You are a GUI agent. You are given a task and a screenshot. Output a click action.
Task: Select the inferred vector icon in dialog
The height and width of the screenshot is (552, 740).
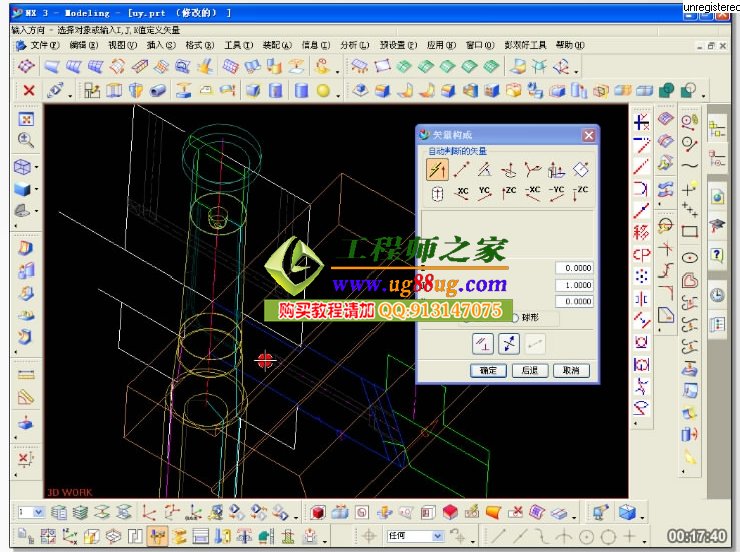pos(436,169)
